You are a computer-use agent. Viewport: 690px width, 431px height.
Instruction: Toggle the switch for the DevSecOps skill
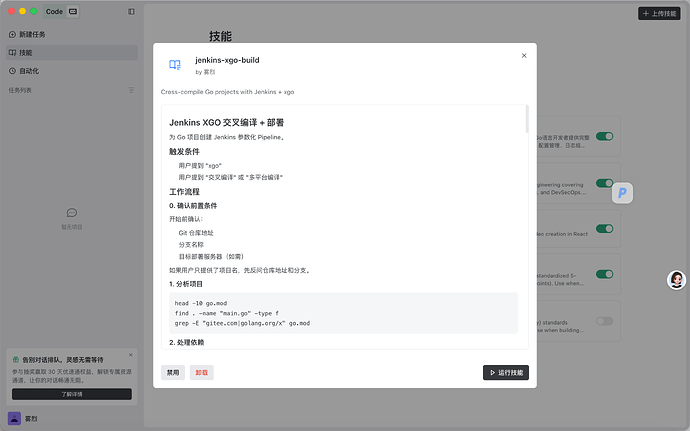[x=605, y=183]
